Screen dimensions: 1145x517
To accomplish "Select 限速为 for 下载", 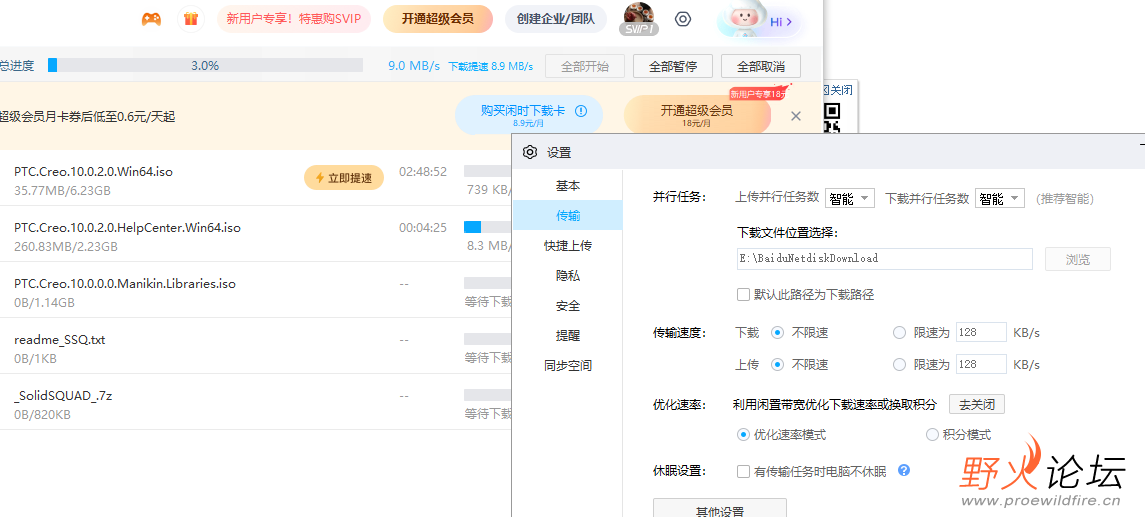I will pos(900,333).
